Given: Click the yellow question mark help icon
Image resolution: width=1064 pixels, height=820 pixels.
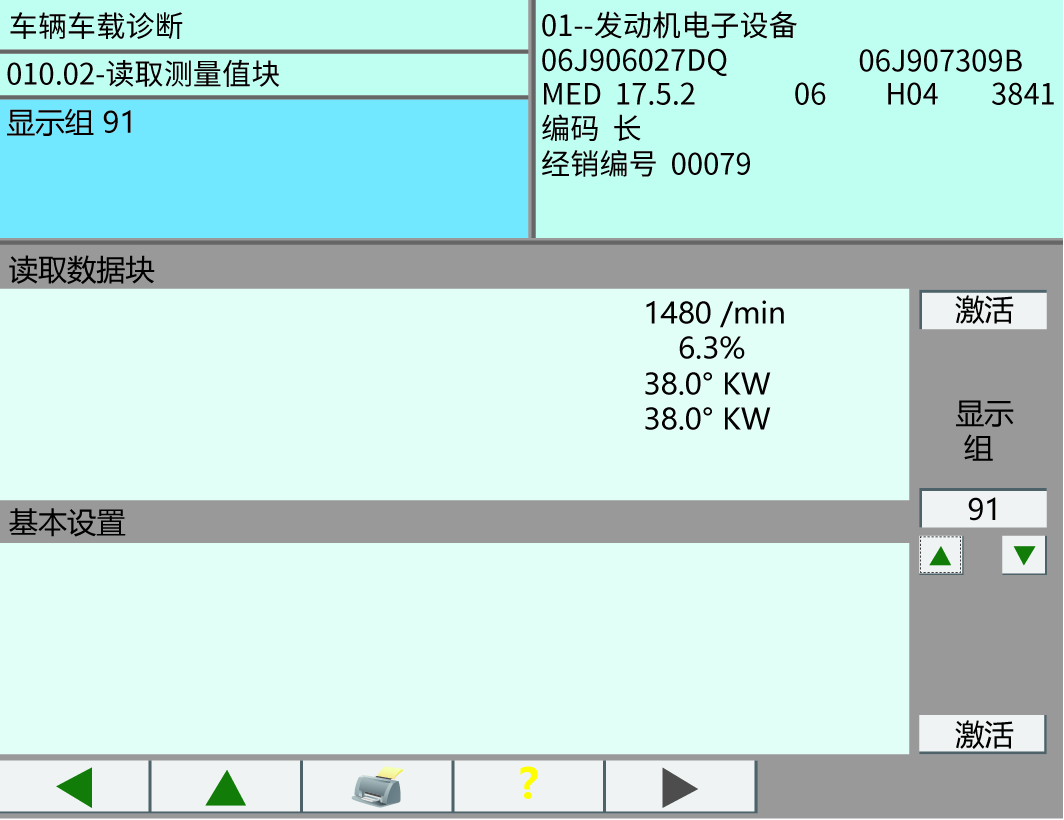Looking at the screenshot, I should [529, 786].
